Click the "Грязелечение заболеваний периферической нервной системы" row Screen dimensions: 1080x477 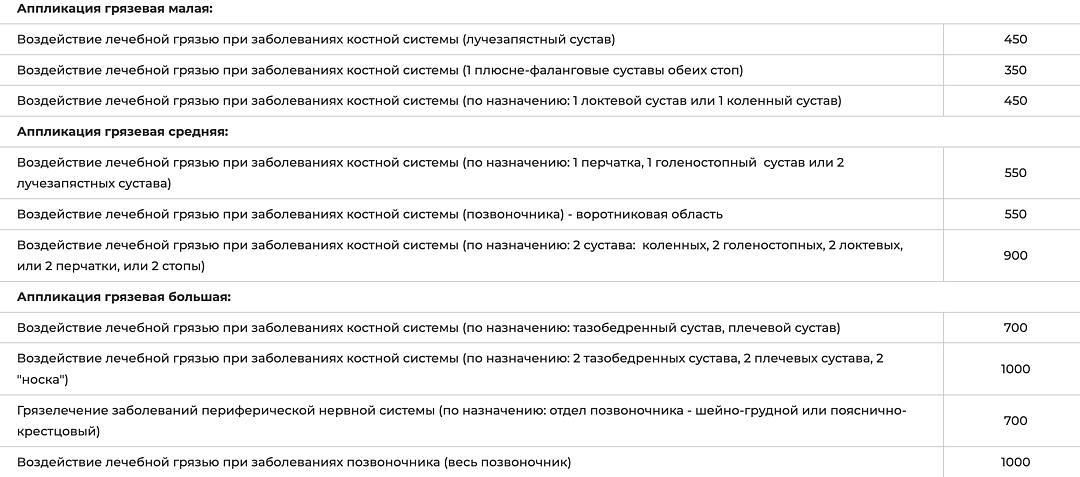point(461,421)
